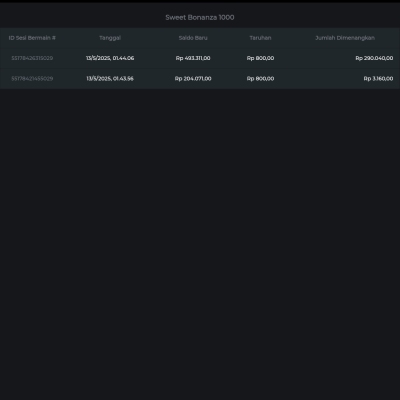Click balance Rp 204.071,00
This screenshot has width=400, height=400.
(193, 79)
